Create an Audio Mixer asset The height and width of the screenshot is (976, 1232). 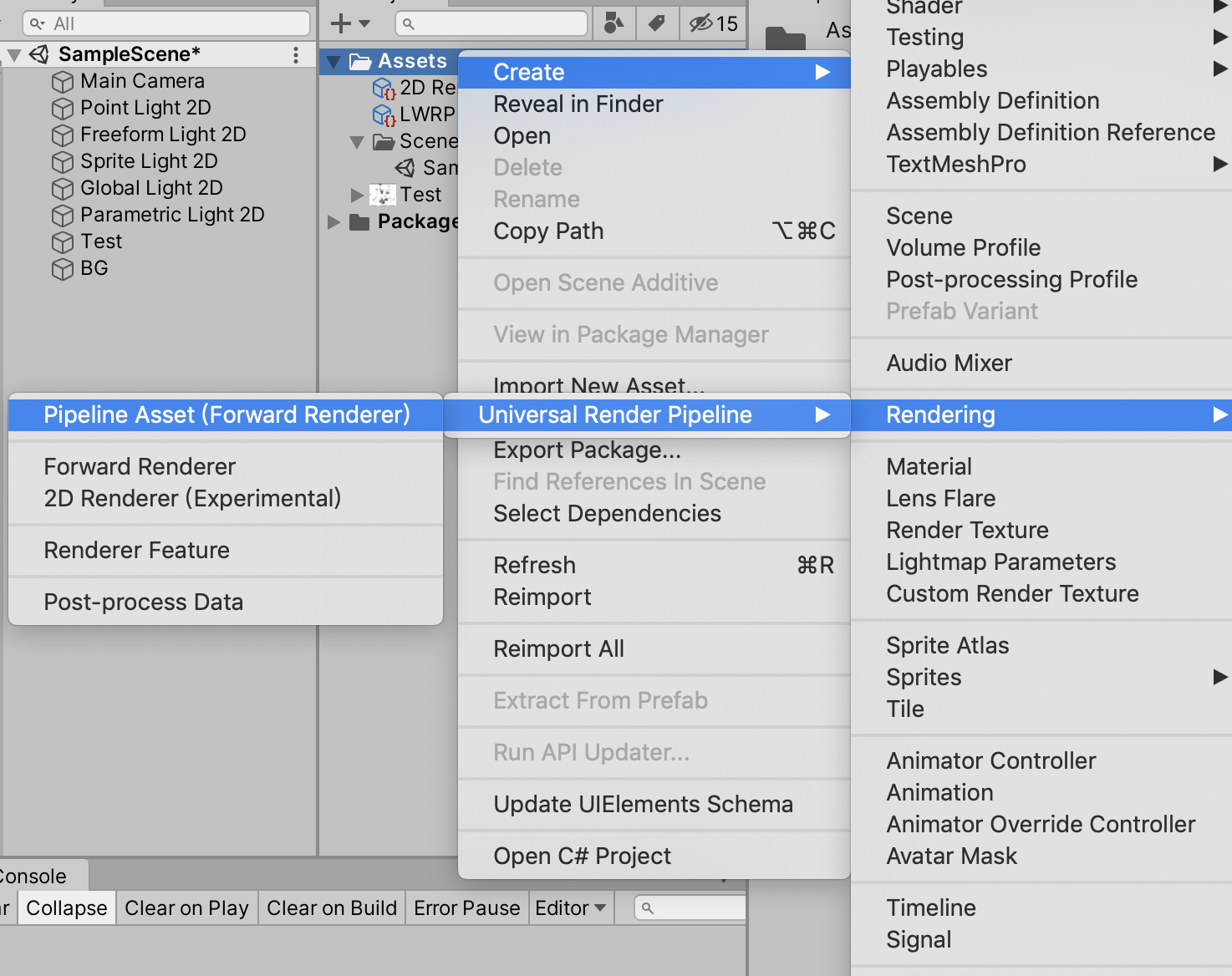1041,363
